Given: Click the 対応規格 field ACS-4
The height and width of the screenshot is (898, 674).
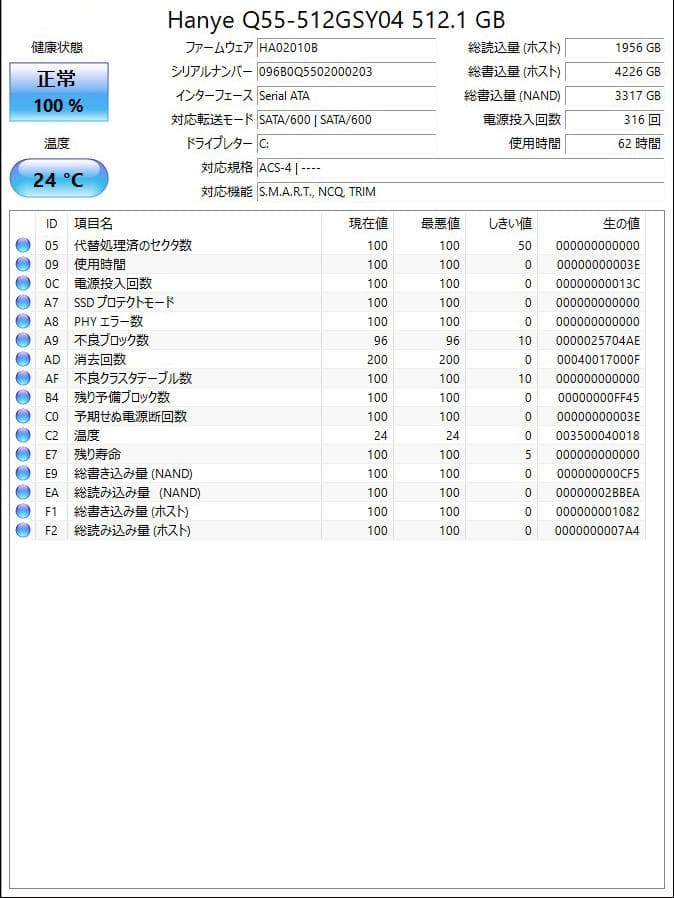Looking at the screenshot, I should [x=460, y=168].
